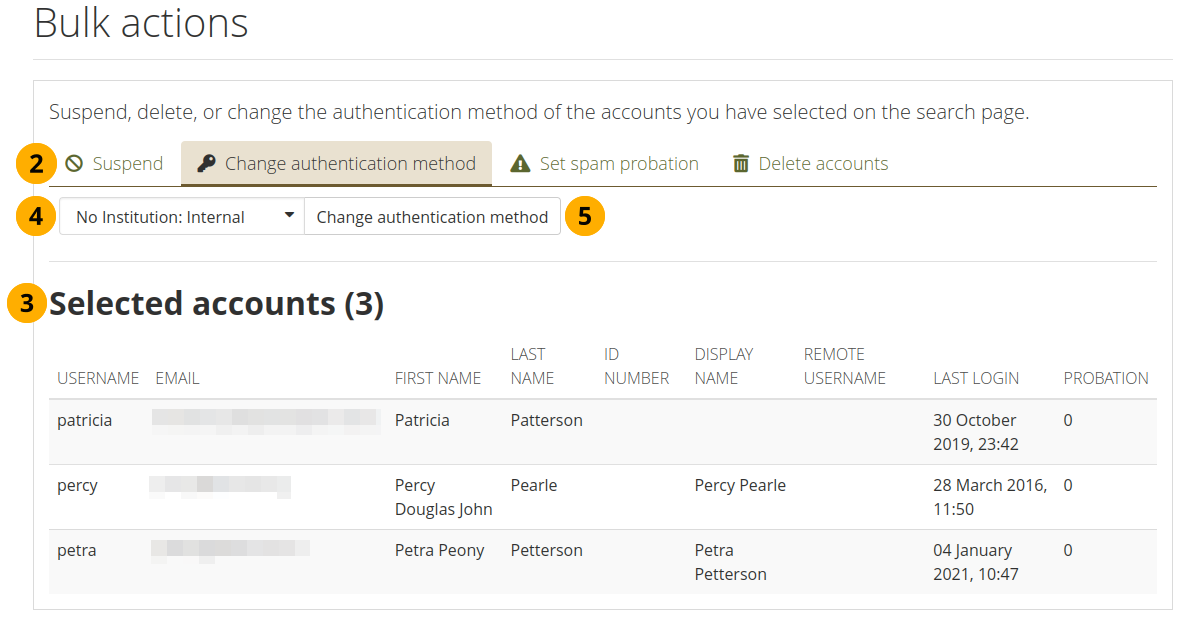This screenshot has width=1181, height=617.
Task: Open the Delete accounts tab
Action: [822, 164]
